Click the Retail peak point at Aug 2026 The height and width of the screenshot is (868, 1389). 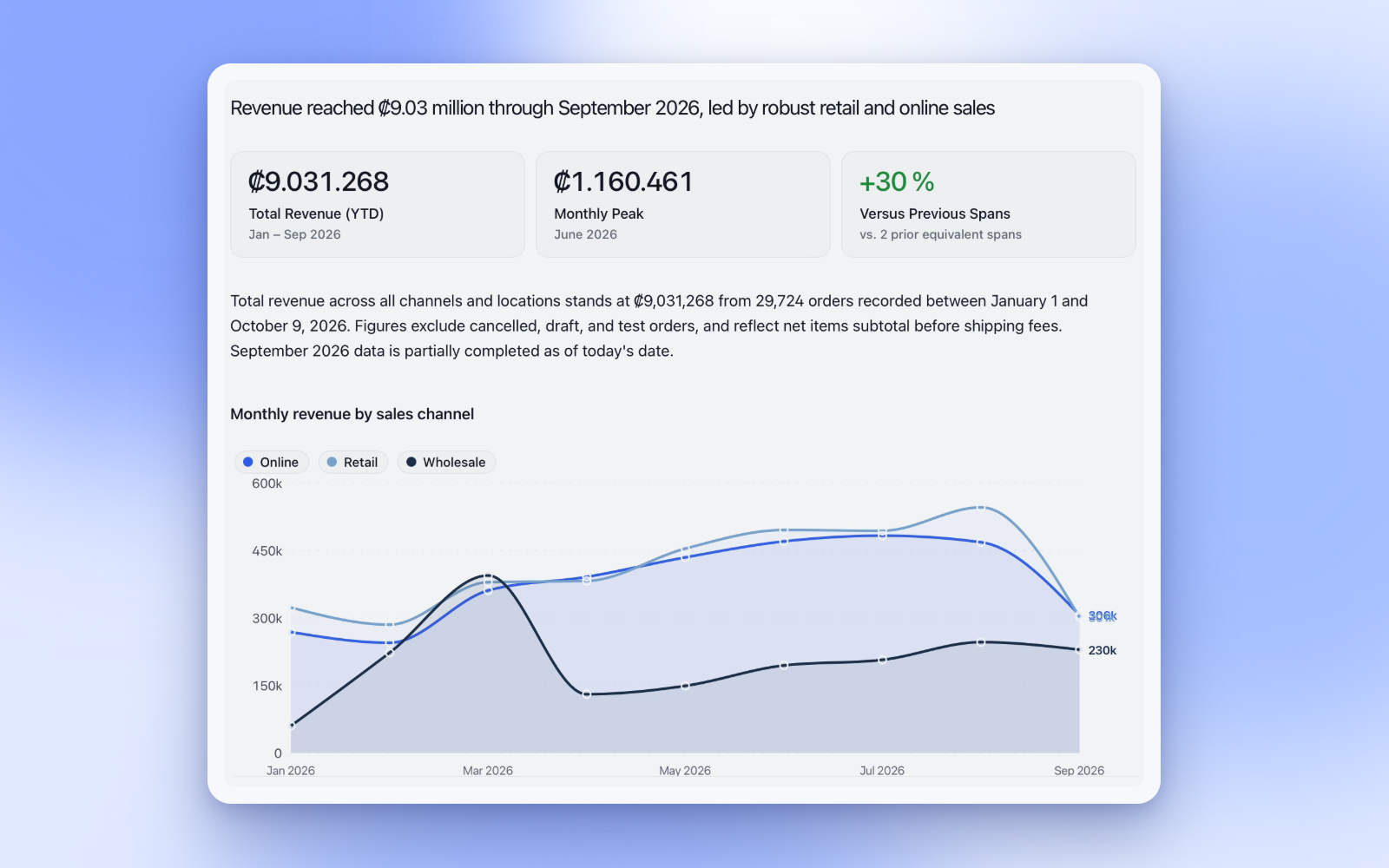(981, 507)
